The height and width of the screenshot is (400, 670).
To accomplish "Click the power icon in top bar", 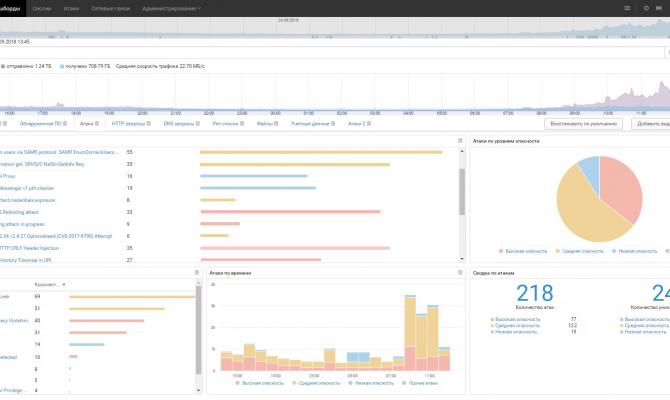I will pyautogui.click(x=646, y=8).
